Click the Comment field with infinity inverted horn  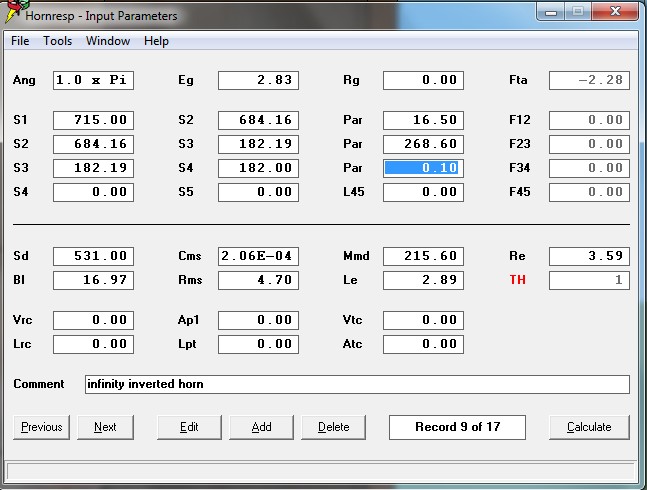click(x=357, y=384)
